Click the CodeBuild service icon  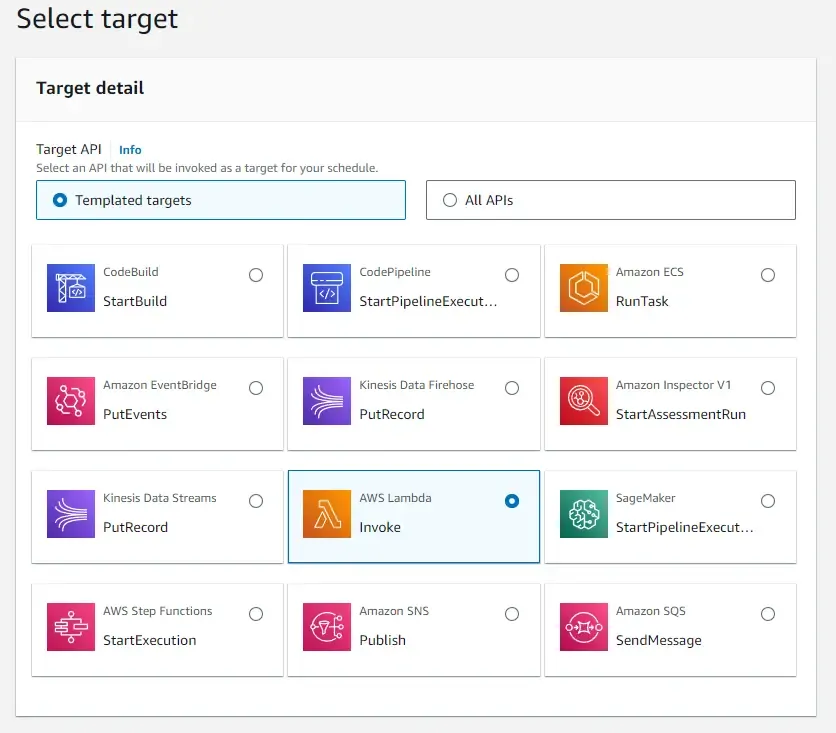70,287
